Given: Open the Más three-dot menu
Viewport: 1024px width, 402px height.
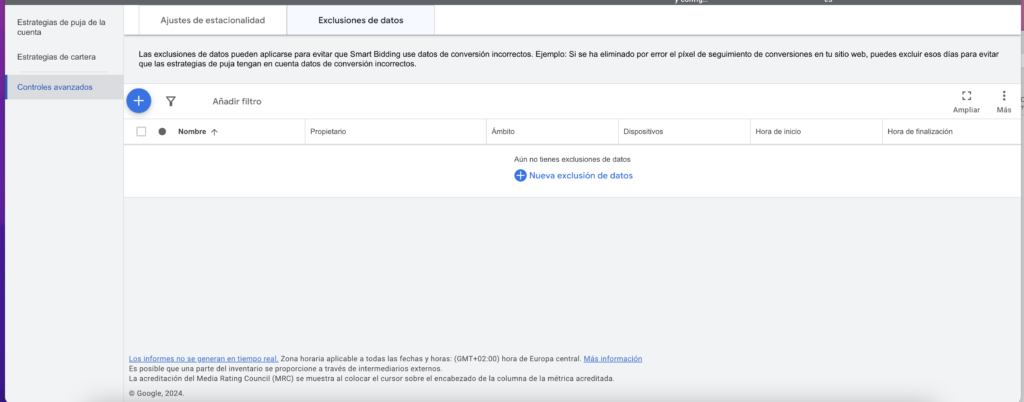Looking at the screenshot, I should (1004, 96).
